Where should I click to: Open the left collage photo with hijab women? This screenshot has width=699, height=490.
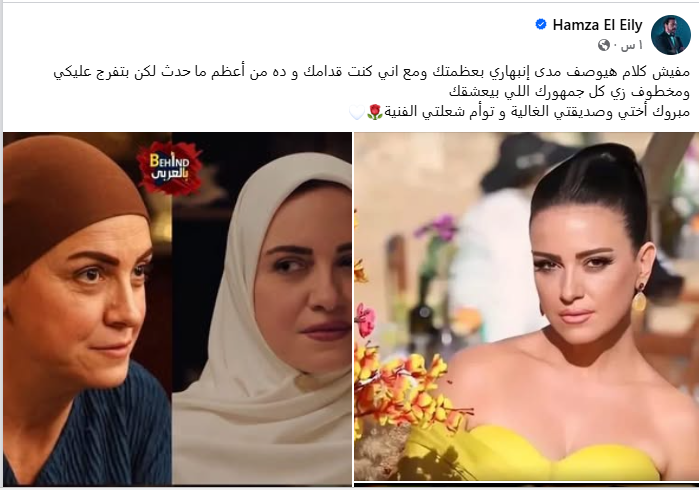(x=177, y=309)
